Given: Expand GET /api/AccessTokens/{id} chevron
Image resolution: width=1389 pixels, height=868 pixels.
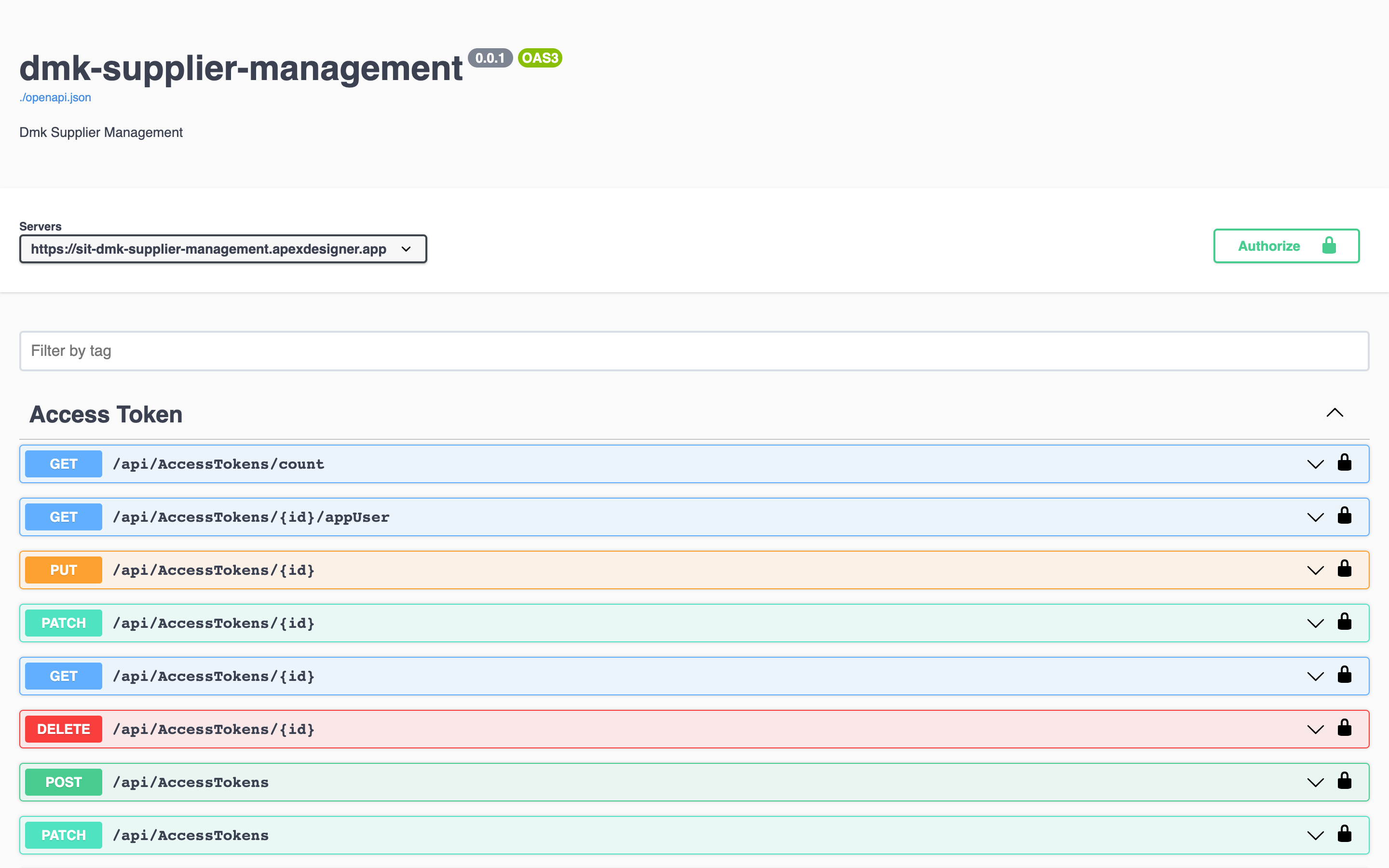Looking at the screenshot, I should point(1315,676).
